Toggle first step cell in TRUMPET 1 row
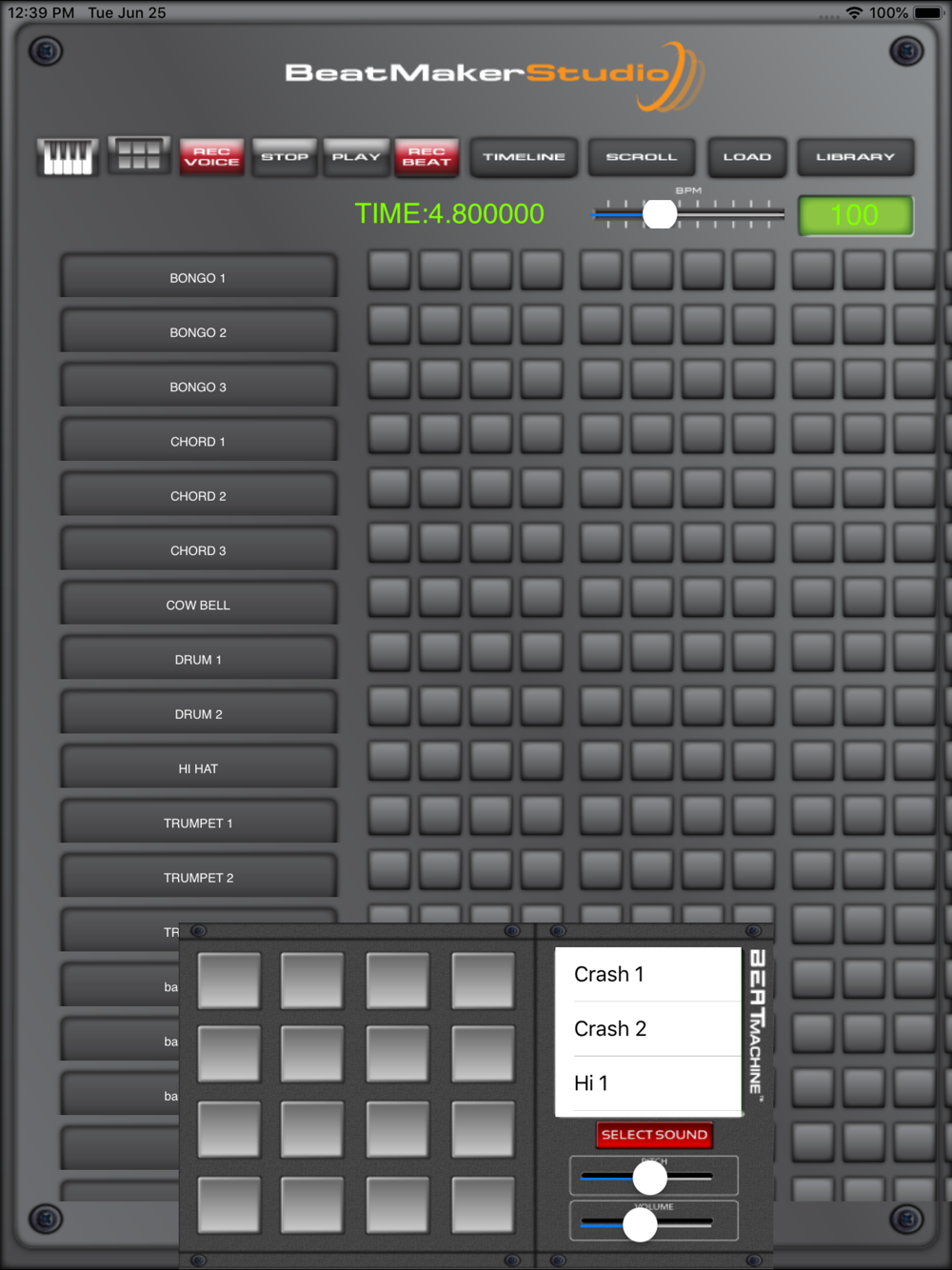Image resolution: width=952 pixels, height=1270 pixels. pyautogui.click(x=389, y=815)
